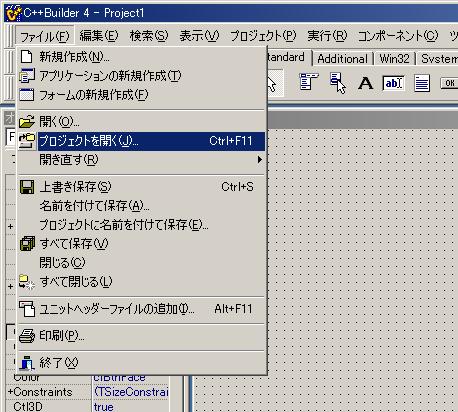Choose ユニットヘッダーファイルの追加 entry
Image resolution: width=458 pixels, height=412 pixels.
(x=141, y=309)
